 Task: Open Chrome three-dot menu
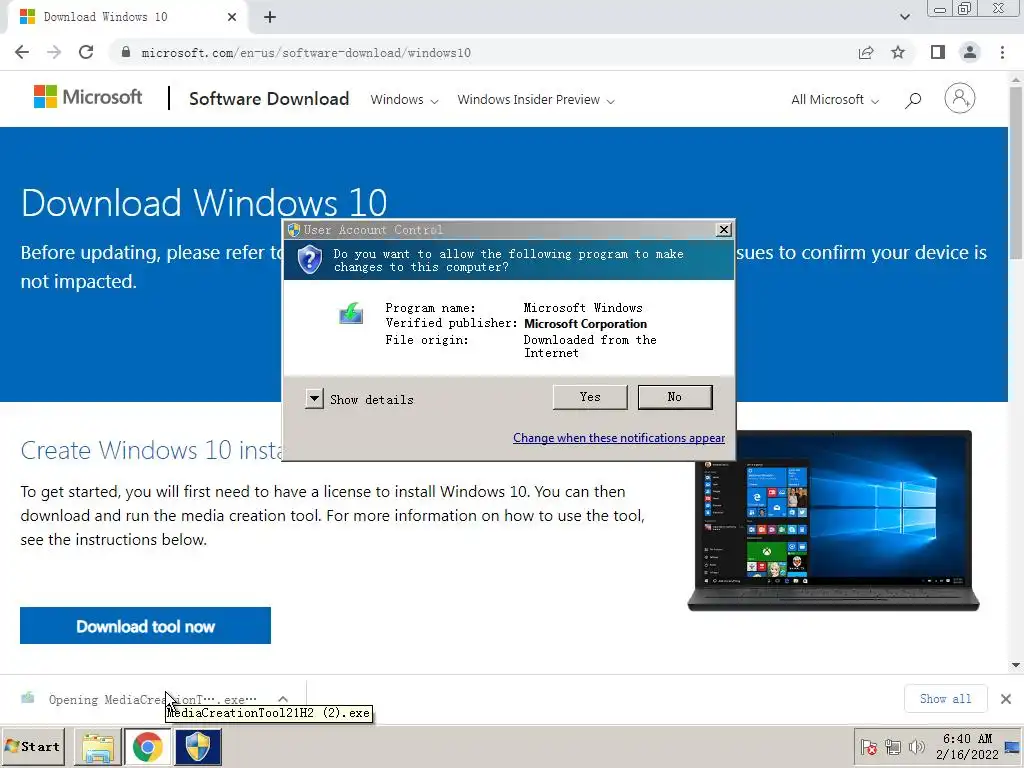click(x=1002, y=52)
